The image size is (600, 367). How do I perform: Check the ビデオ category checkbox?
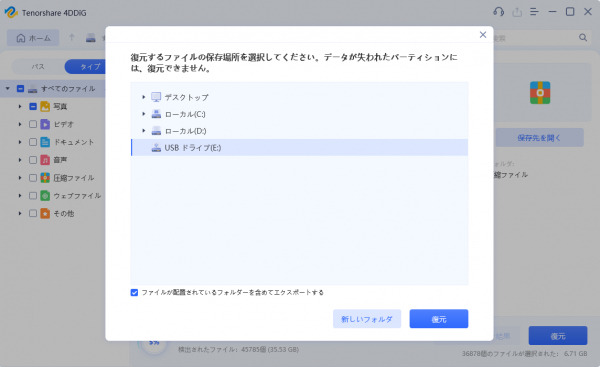(x=33, y=124)
